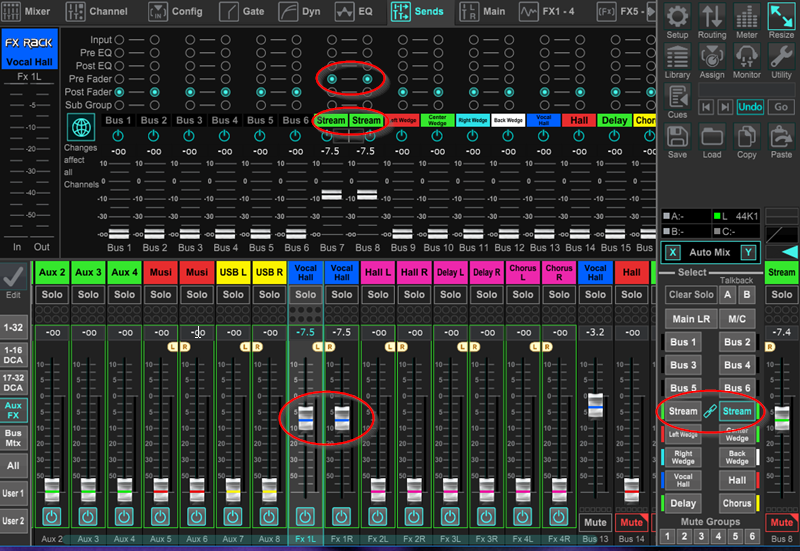
Task: Click the Resize arrows button
Action: coord(781,17)
